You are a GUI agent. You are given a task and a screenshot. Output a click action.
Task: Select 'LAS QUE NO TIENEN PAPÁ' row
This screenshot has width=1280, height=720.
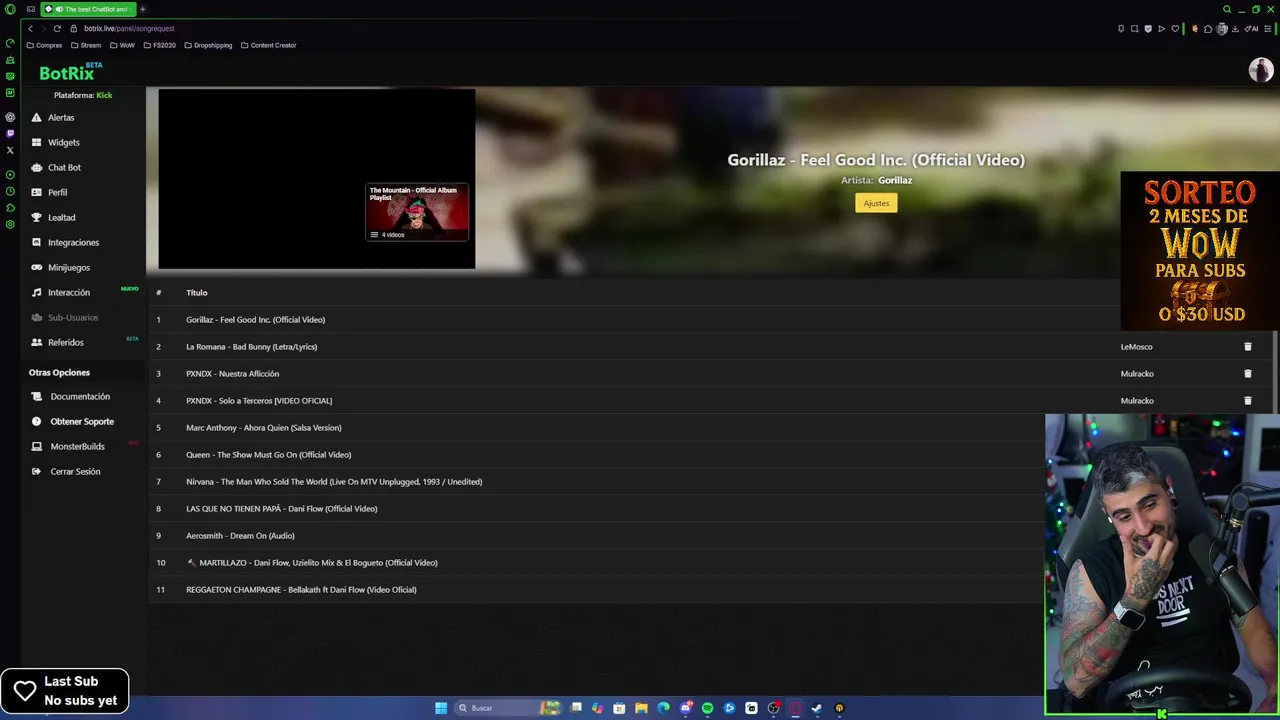pyautogui.click(x=598, y=508)
